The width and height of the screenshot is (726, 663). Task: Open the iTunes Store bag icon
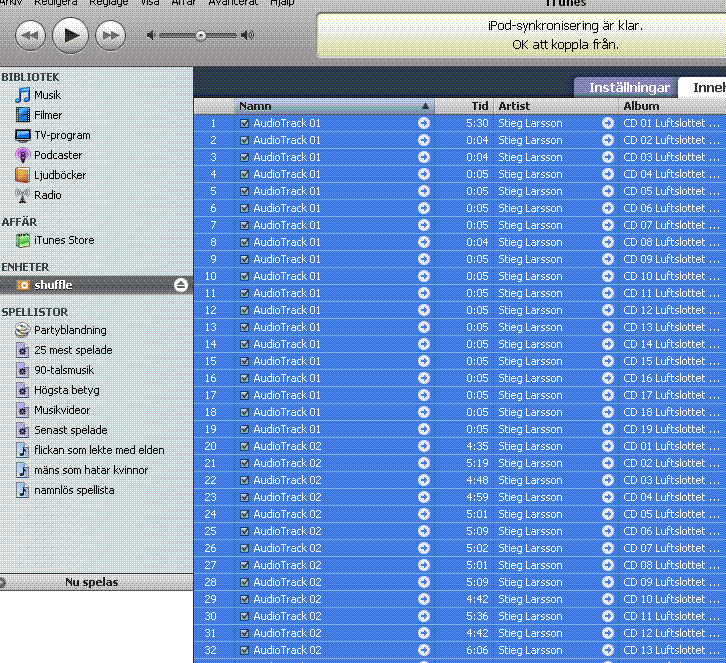(x=22, y=240)
